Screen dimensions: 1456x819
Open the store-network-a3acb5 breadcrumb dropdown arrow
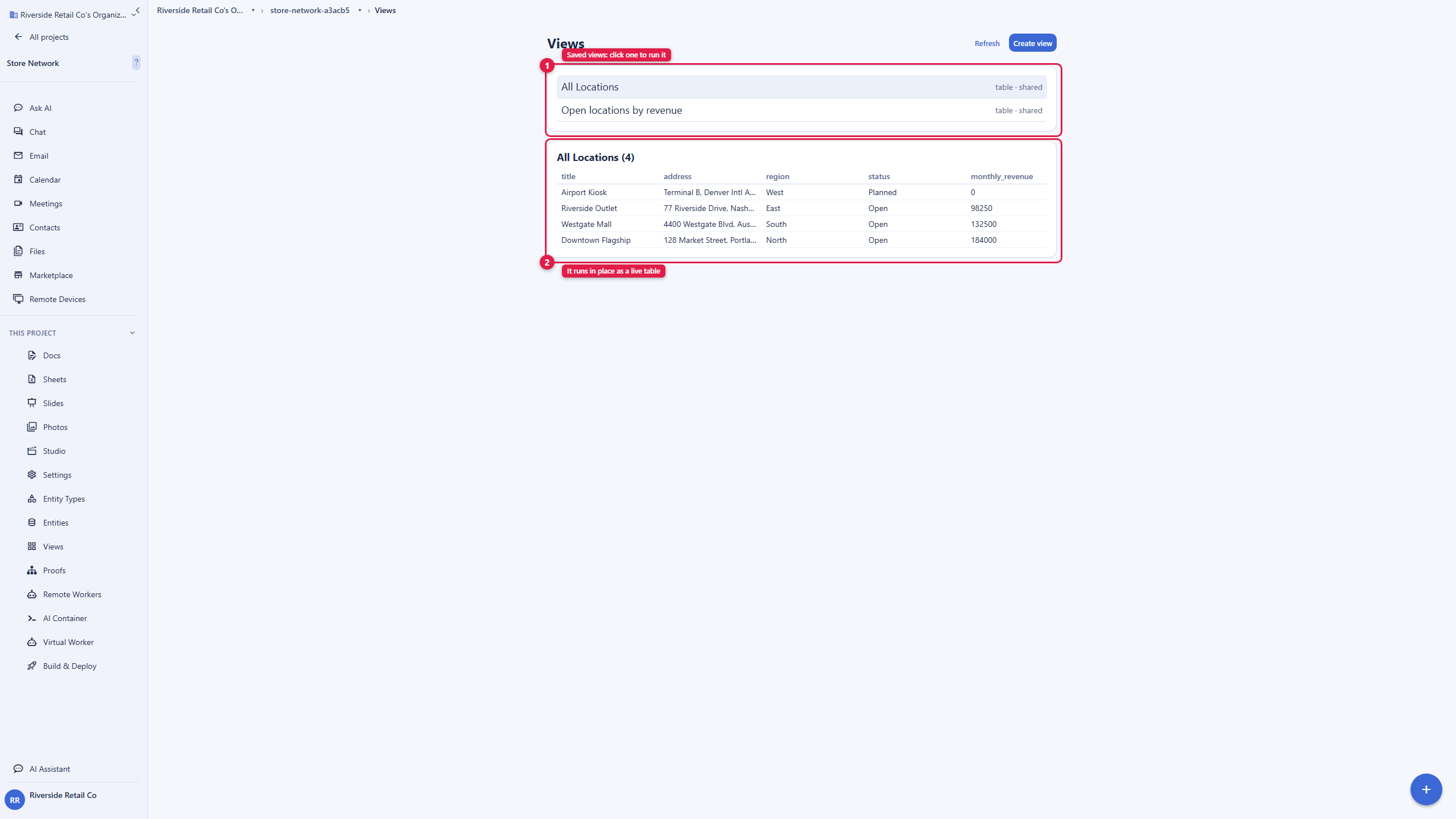click(359, 10)
